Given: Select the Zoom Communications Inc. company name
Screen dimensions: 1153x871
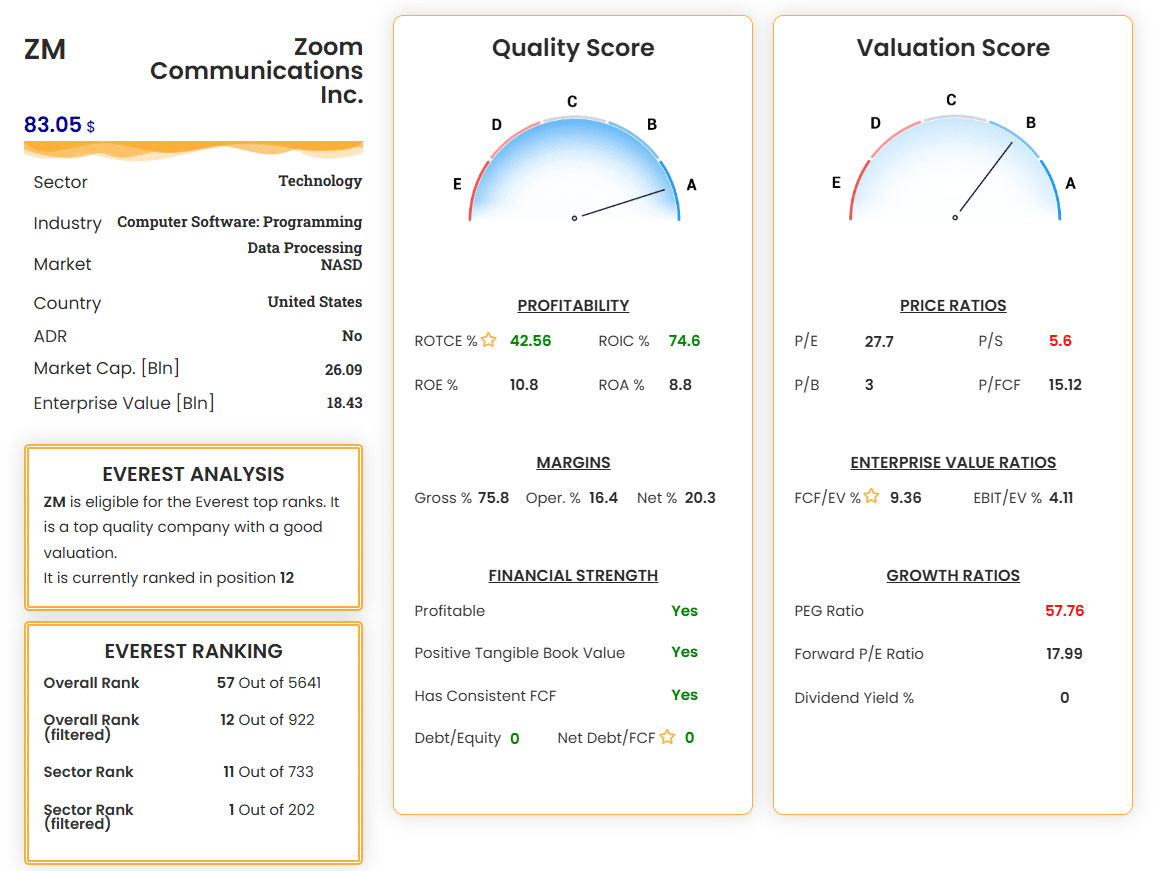Looking at the screenshot, I should [257, 71].
